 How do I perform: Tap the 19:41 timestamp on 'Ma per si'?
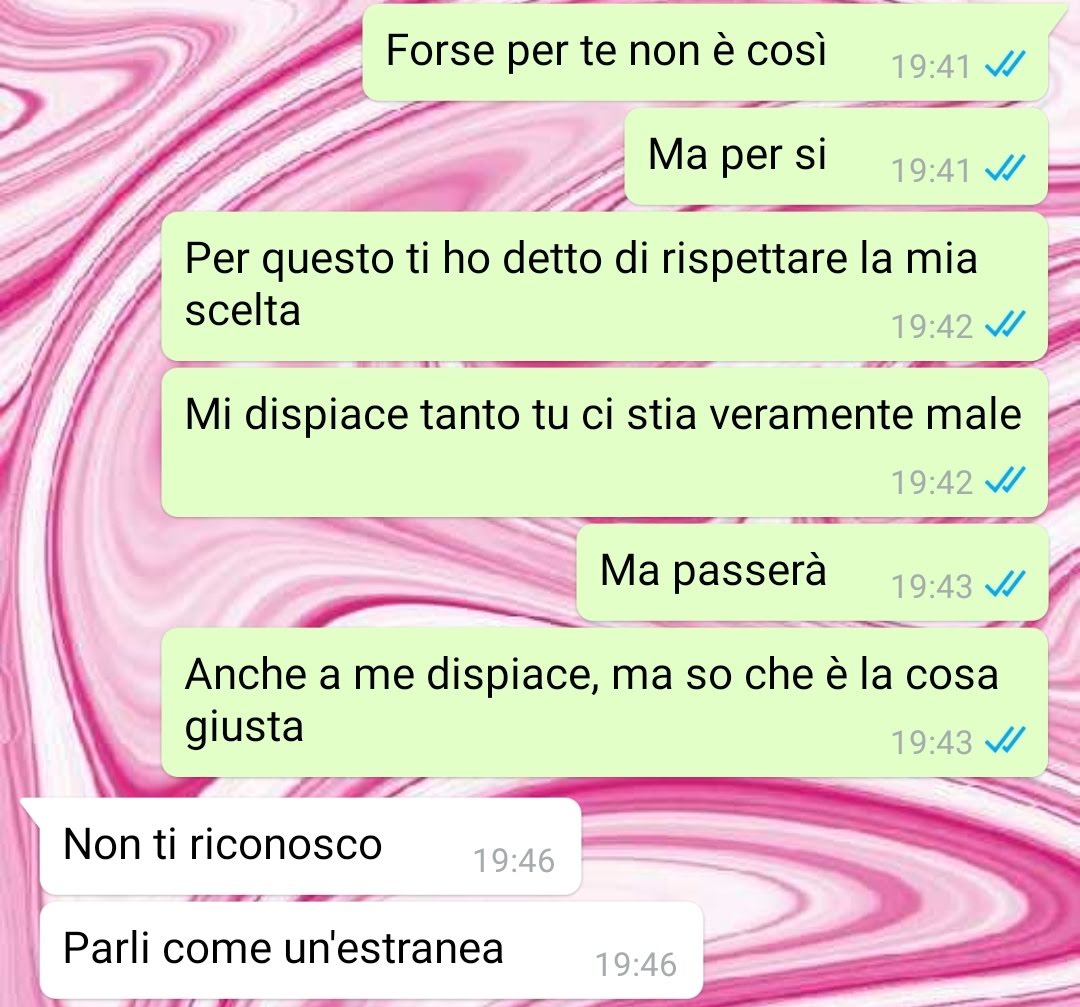pos(931,170)
